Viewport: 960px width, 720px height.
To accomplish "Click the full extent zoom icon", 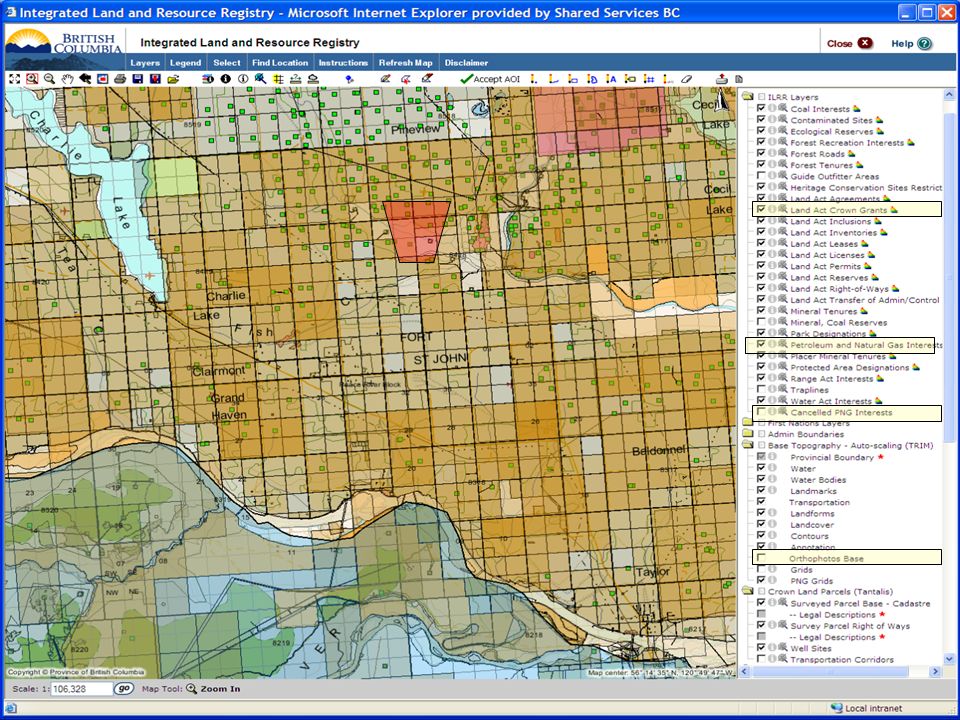I will (x=14, y=79).
